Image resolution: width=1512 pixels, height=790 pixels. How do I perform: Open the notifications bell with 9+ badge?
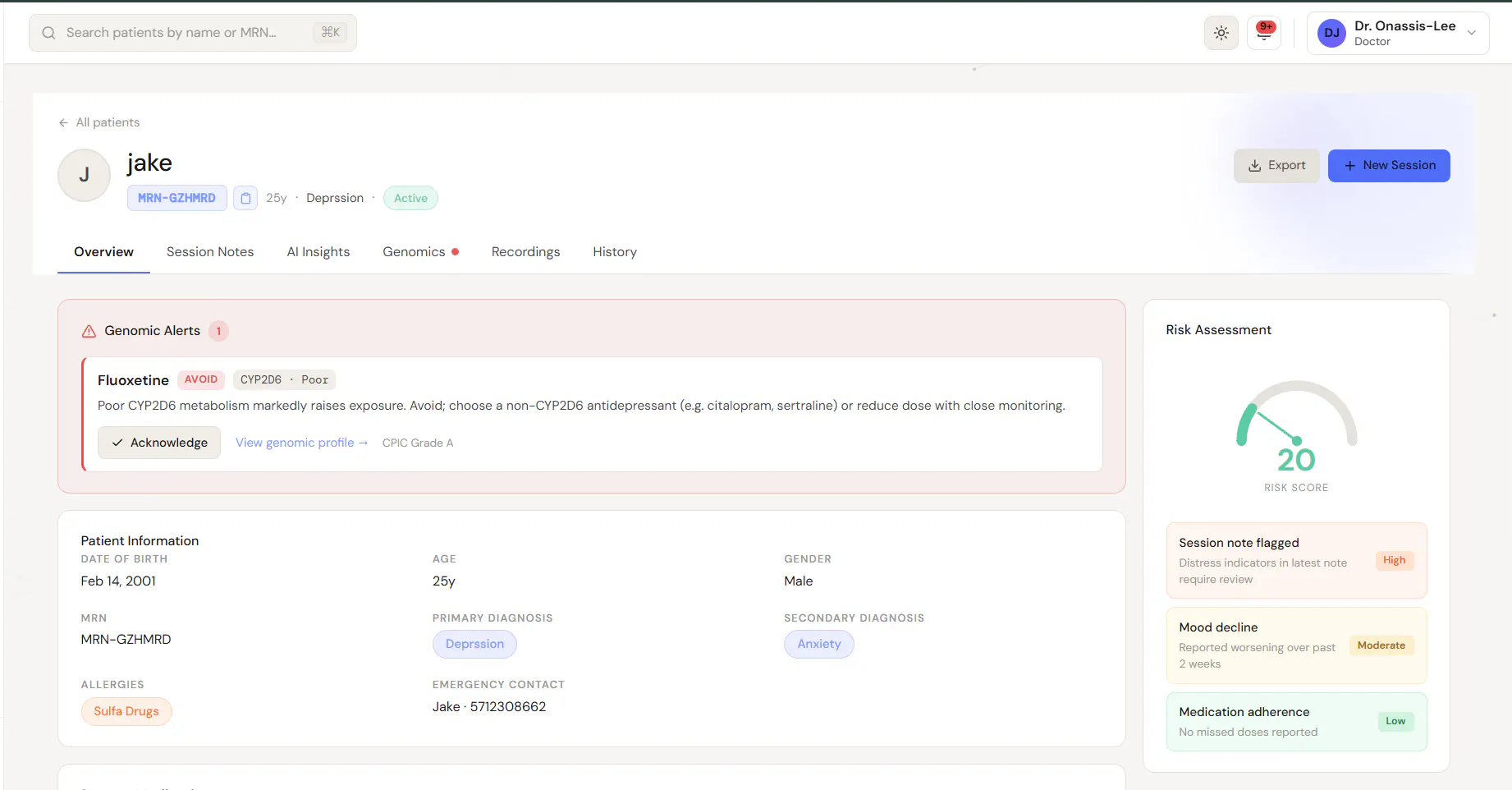click(1264, 33)
